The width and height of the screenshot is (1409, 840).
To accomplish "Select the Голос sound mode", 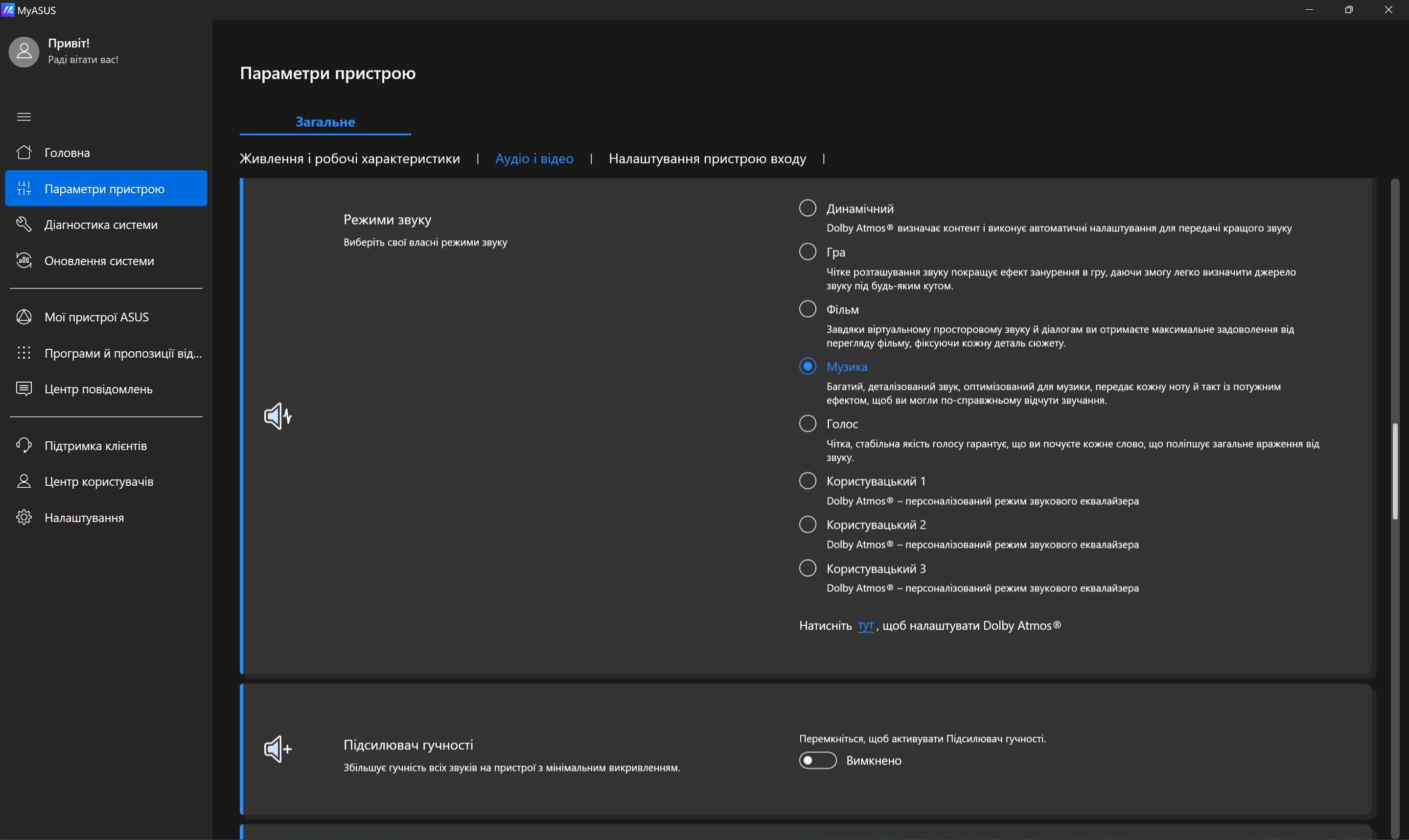I will pos(807,423).
